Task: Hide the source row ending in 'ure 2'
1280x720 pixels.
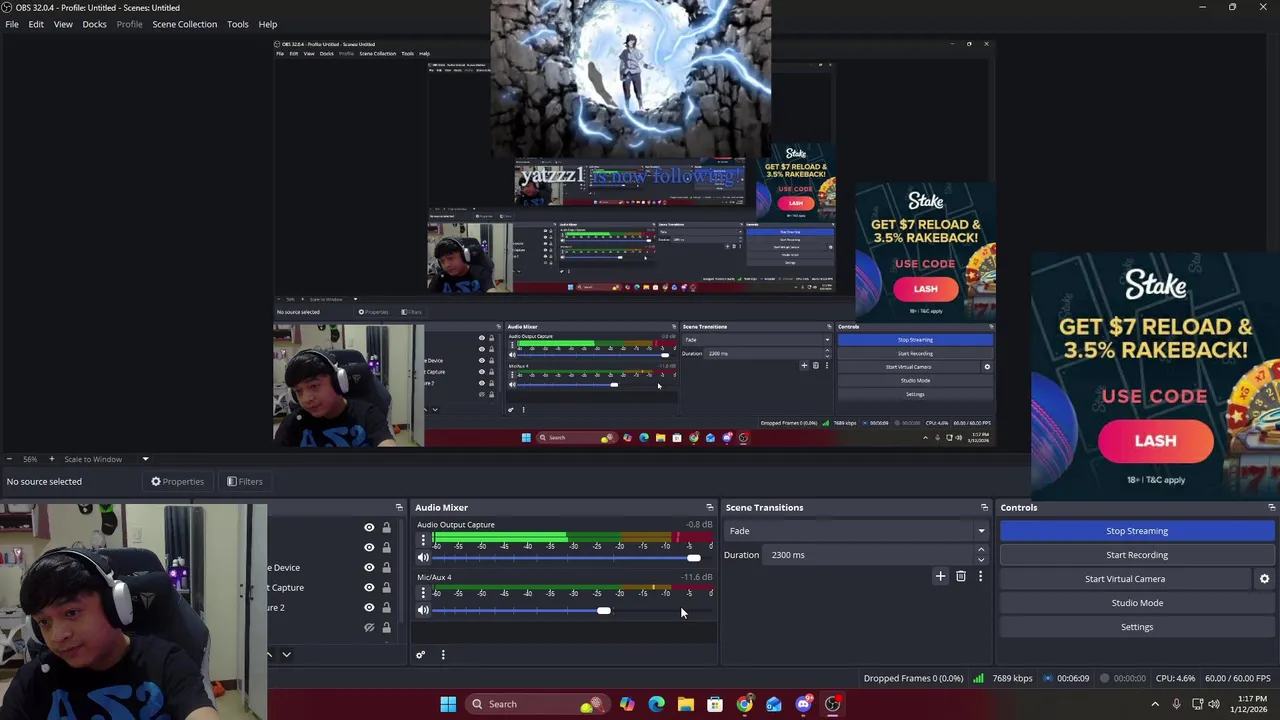Action: [369, 607]
